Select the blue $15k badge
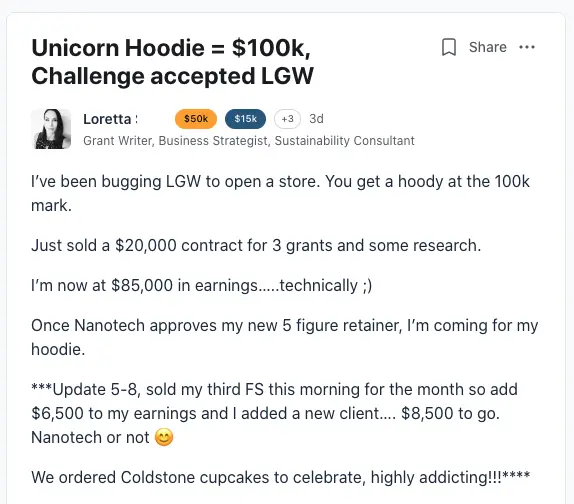Screen dimensions: 574x504 pos(245,119)
